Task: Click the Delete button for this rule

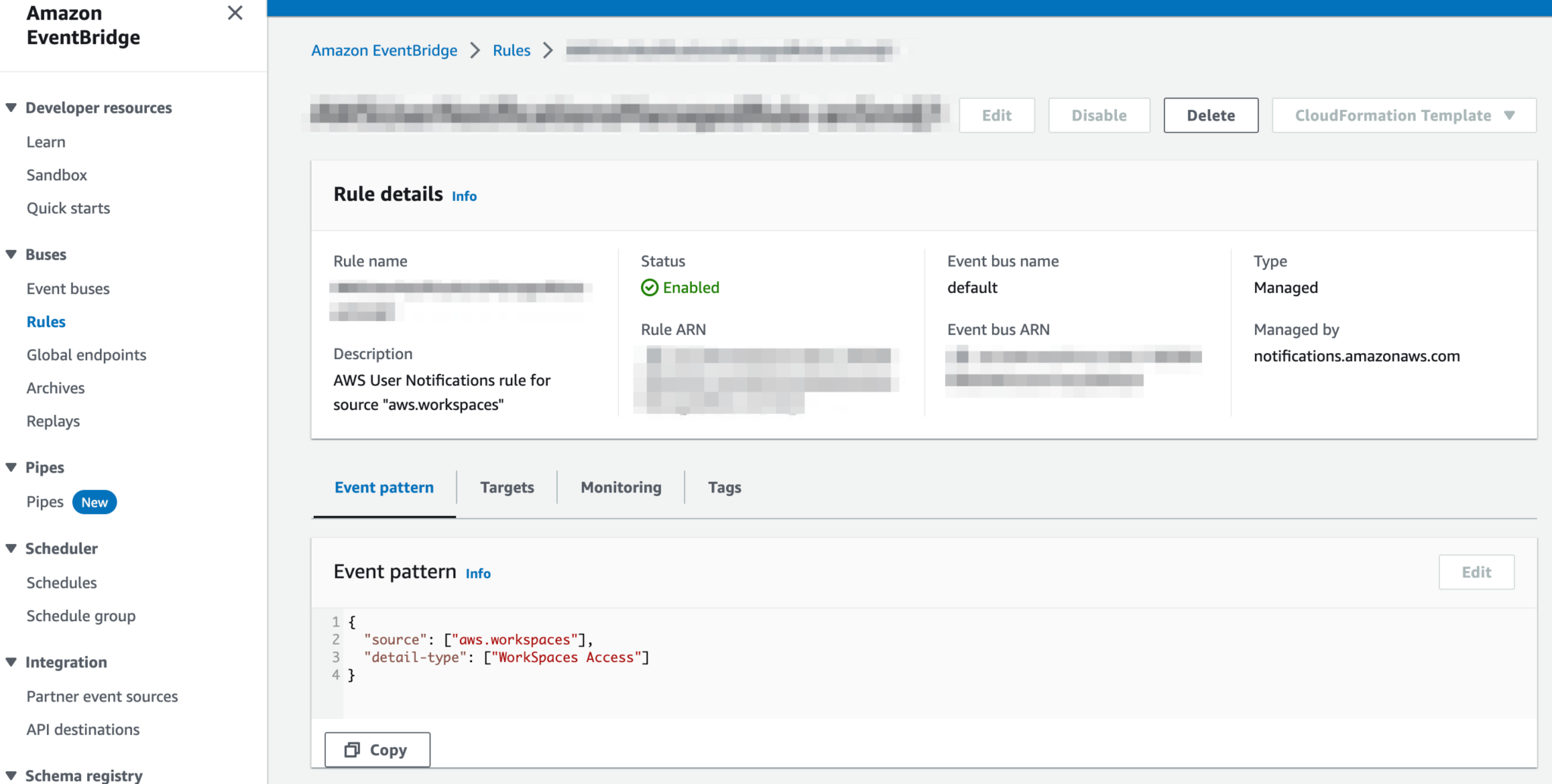Action: pyautogui.click(x=1210, y=115)
